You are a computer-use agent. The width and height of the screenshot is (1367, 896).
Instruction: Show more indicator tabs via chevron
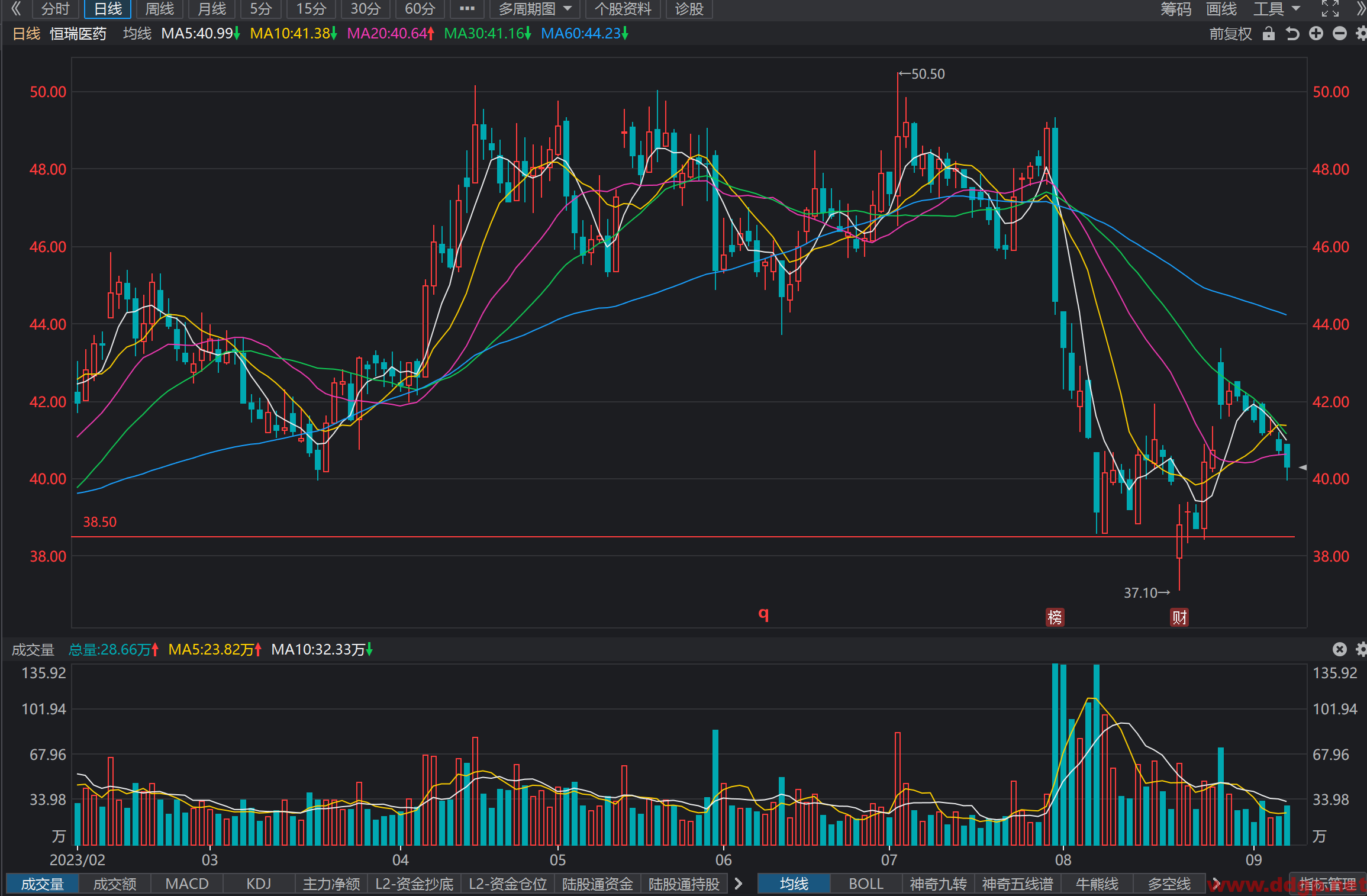[738, 884]
